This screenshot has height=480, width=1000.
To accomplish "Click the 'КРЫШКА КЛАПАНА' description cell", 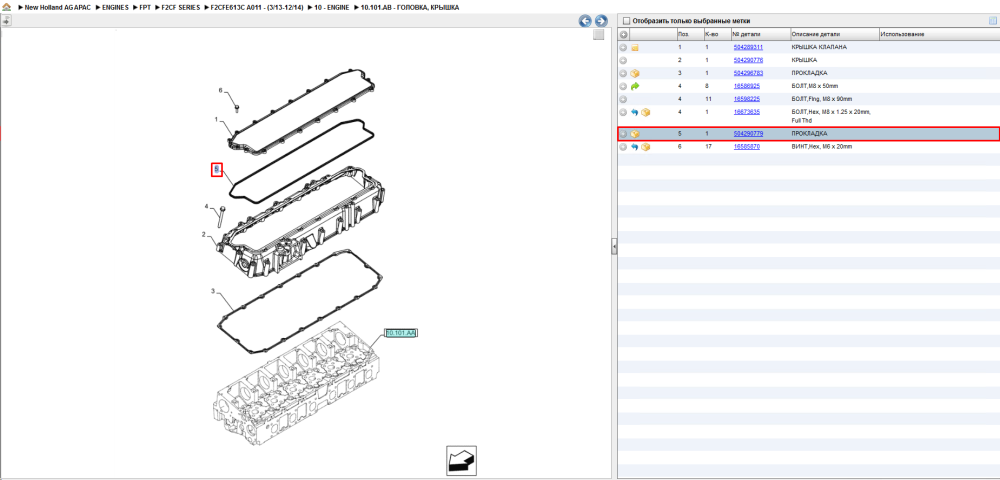I will pyautogui.click(x=819, y=48).
